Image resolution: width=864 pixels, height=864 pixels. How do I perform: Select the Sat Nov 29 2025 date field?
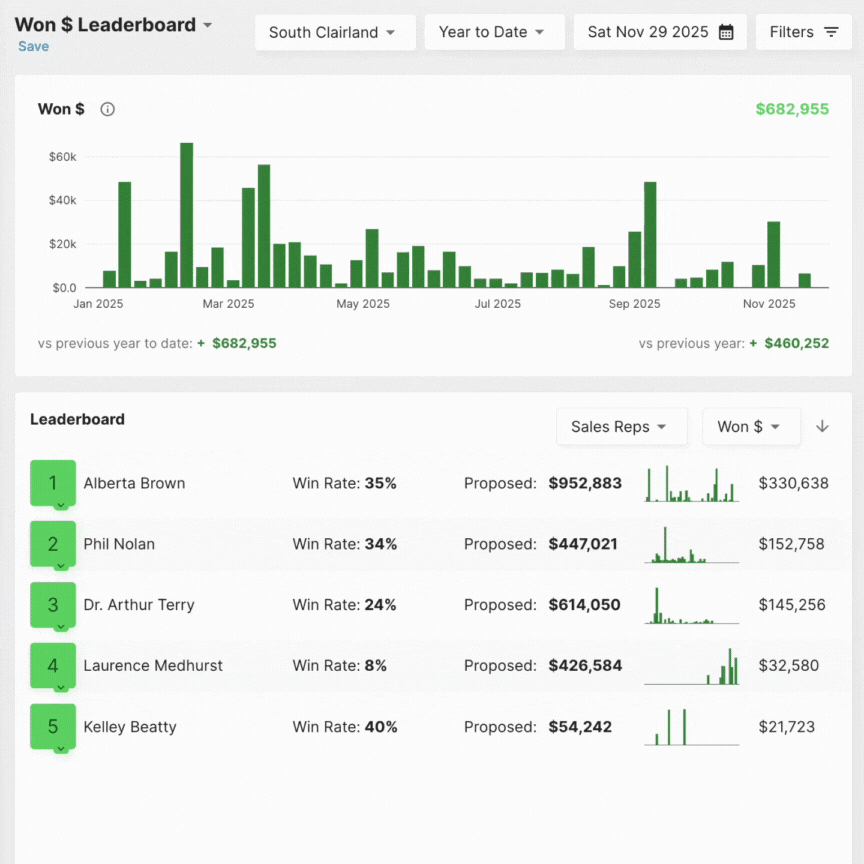point(648,32)
